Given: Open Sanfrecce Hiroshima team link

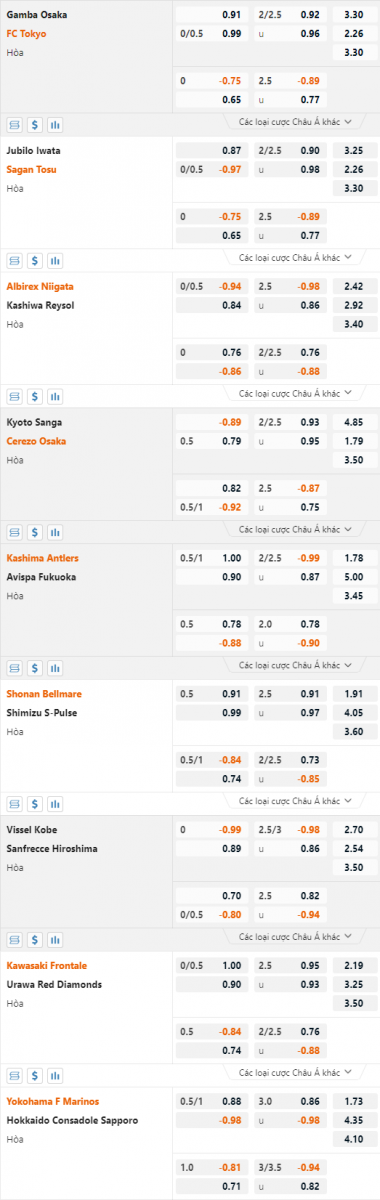Looking at the screenshot, I should [x=54, y=849].
